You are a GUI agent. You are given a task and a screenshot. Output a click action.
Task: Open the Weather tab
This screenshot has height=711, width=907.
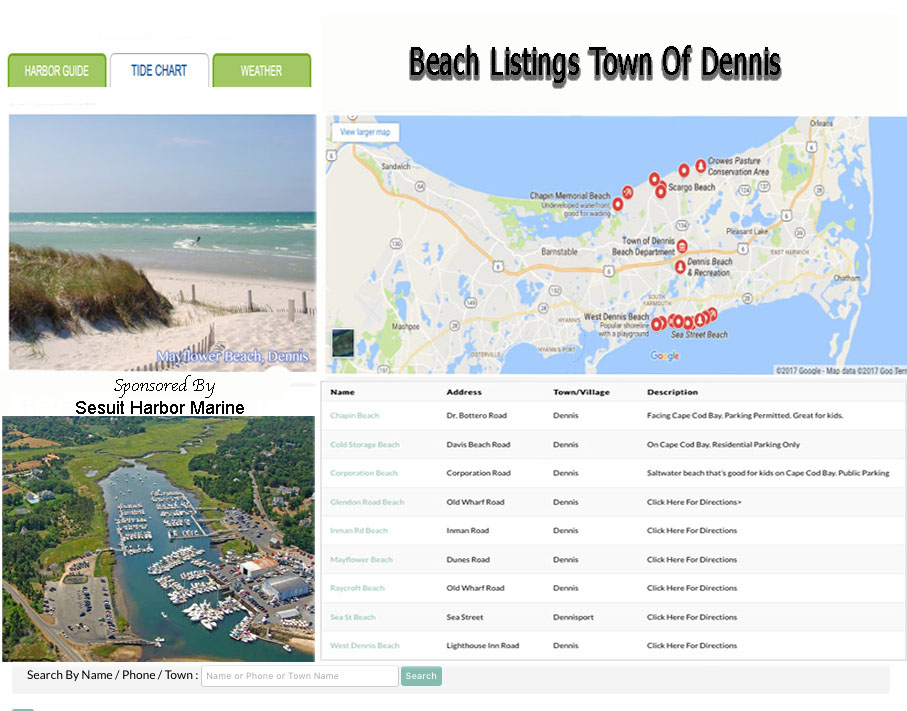pyautogui.click(x=261, y=71)
